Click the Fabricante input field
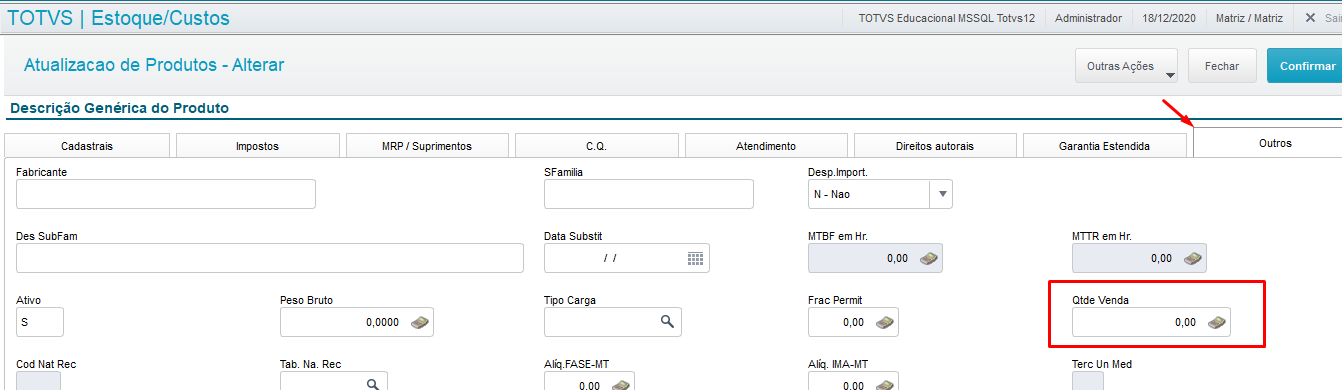Image resolution: width=1342 pixels, height=390 pixels. coord(166,194)
